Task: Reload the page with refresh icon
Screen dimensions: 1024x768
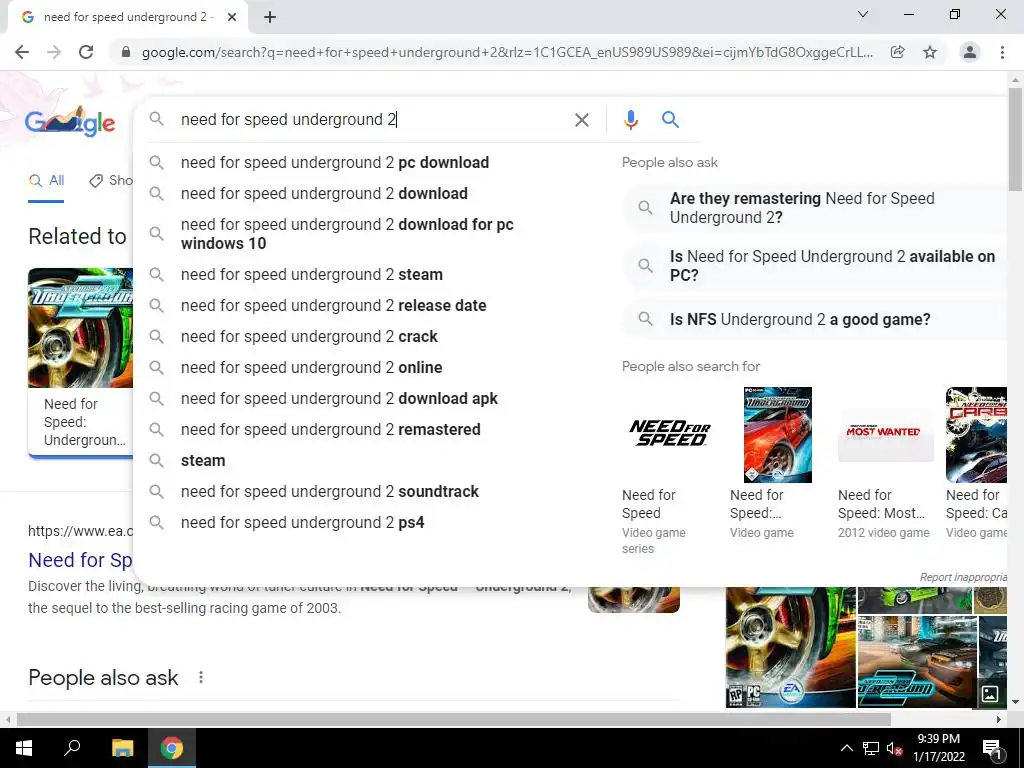Action: point(86,52)
